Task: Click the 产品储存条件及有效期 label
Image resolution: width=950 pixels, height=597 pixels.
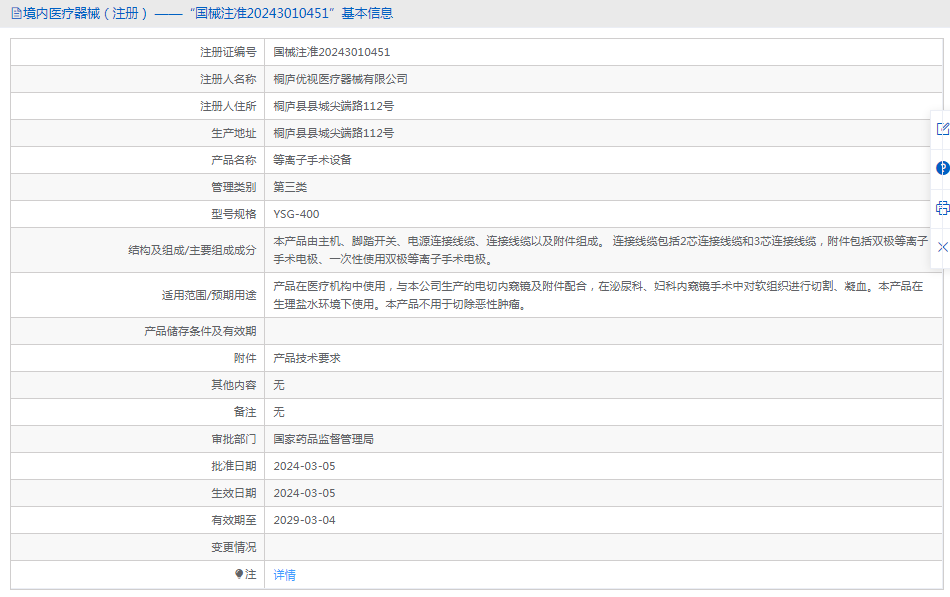Action: (201, 331)
